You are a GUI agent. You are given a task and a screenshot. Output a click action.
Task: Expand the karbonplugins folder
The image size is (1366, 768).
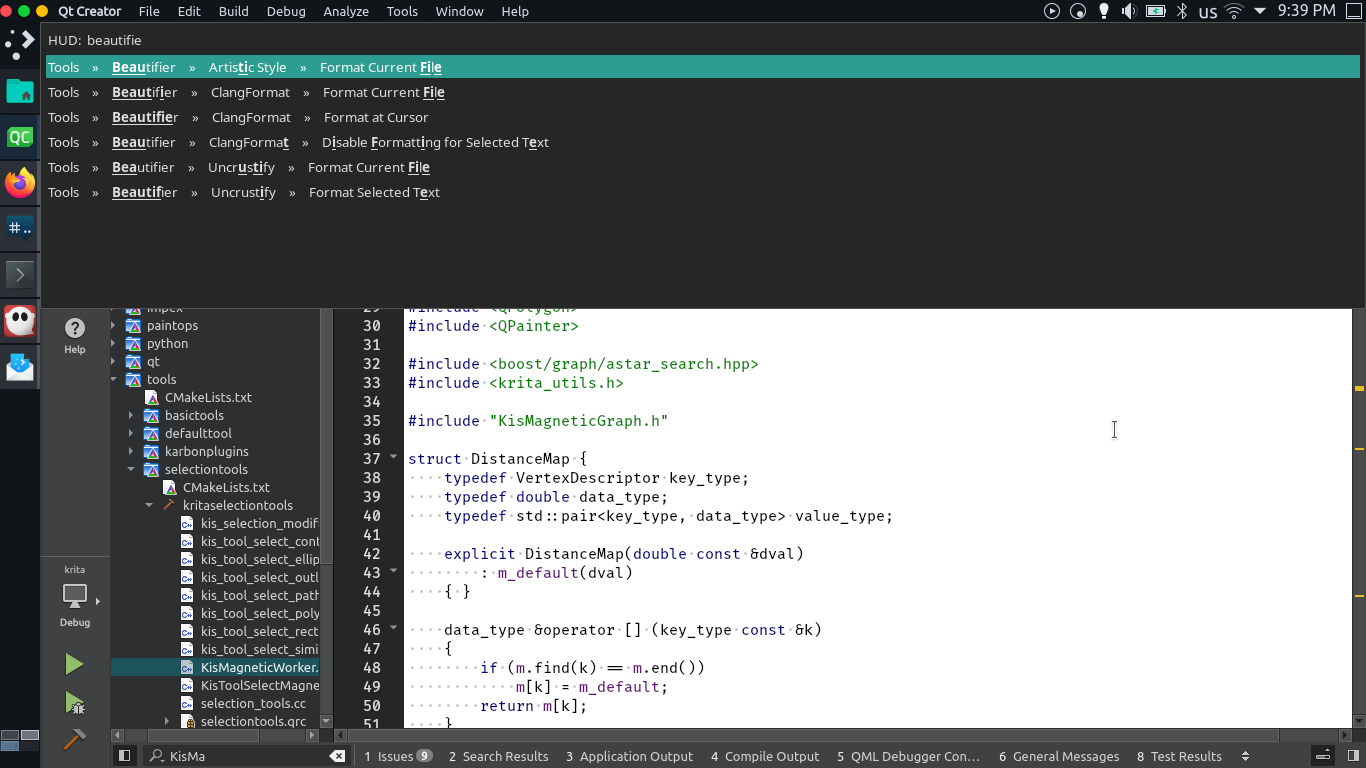pos(131,452)
